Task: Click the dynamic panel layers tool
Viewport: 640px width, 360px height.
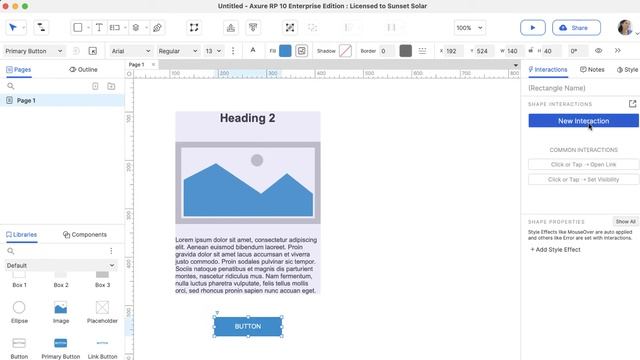Action: (136, 27)
